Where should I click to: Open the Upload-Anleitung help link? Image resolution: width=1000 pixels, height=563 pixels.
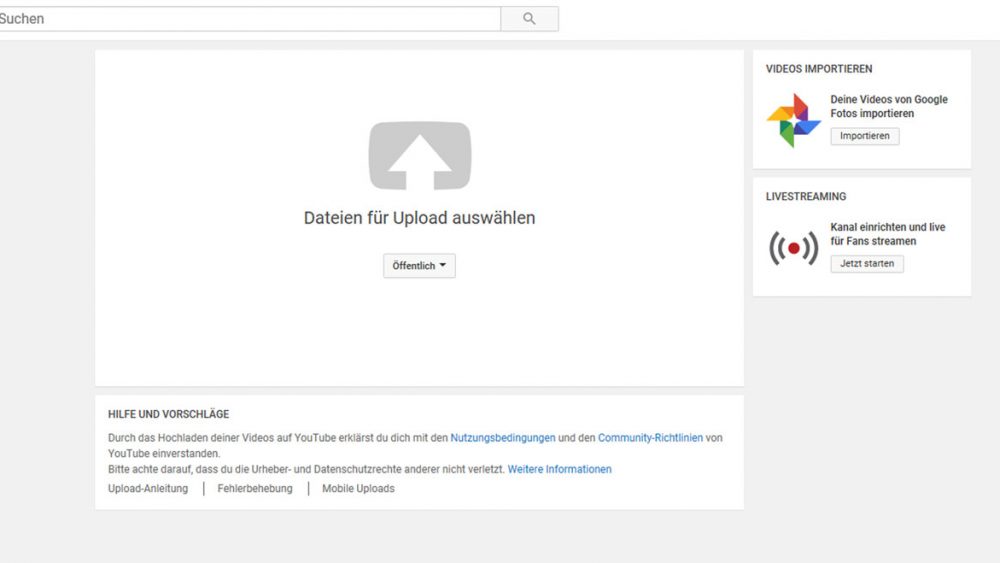(148, 488)
